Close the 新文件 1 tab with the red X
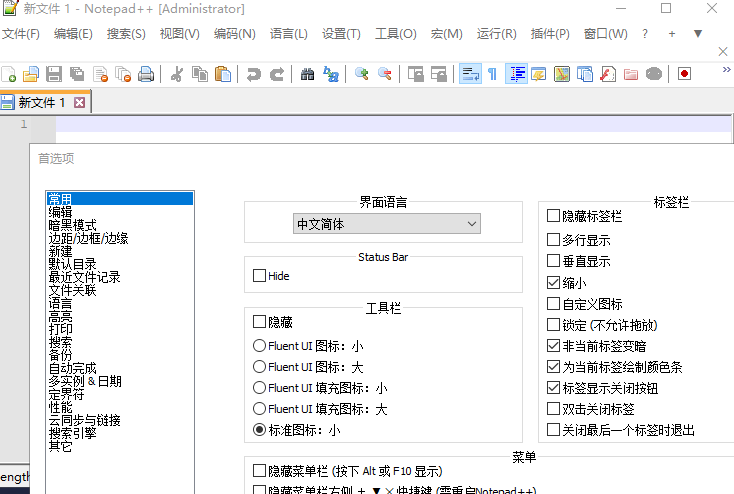The width and height of the screenshot is (734, 494). pos(80,102)
